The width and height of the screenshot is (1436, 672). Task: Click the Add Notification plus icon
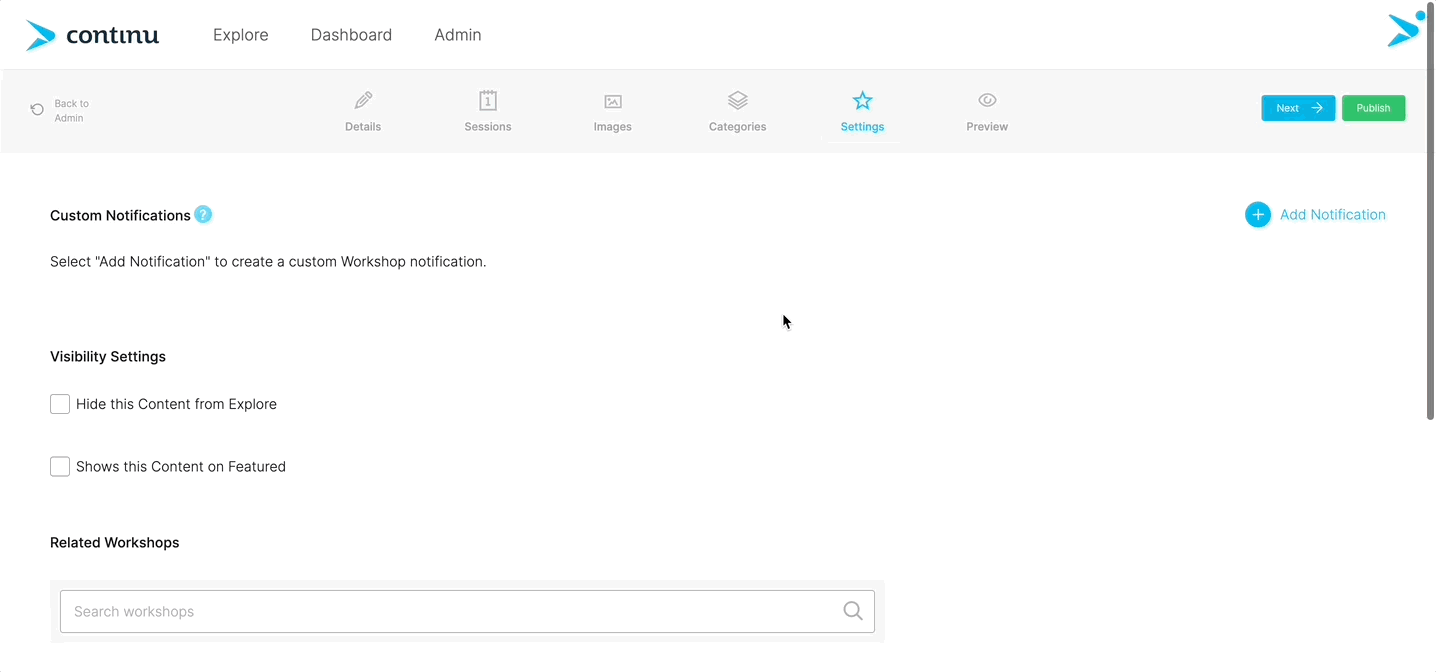coord(1258,214)
